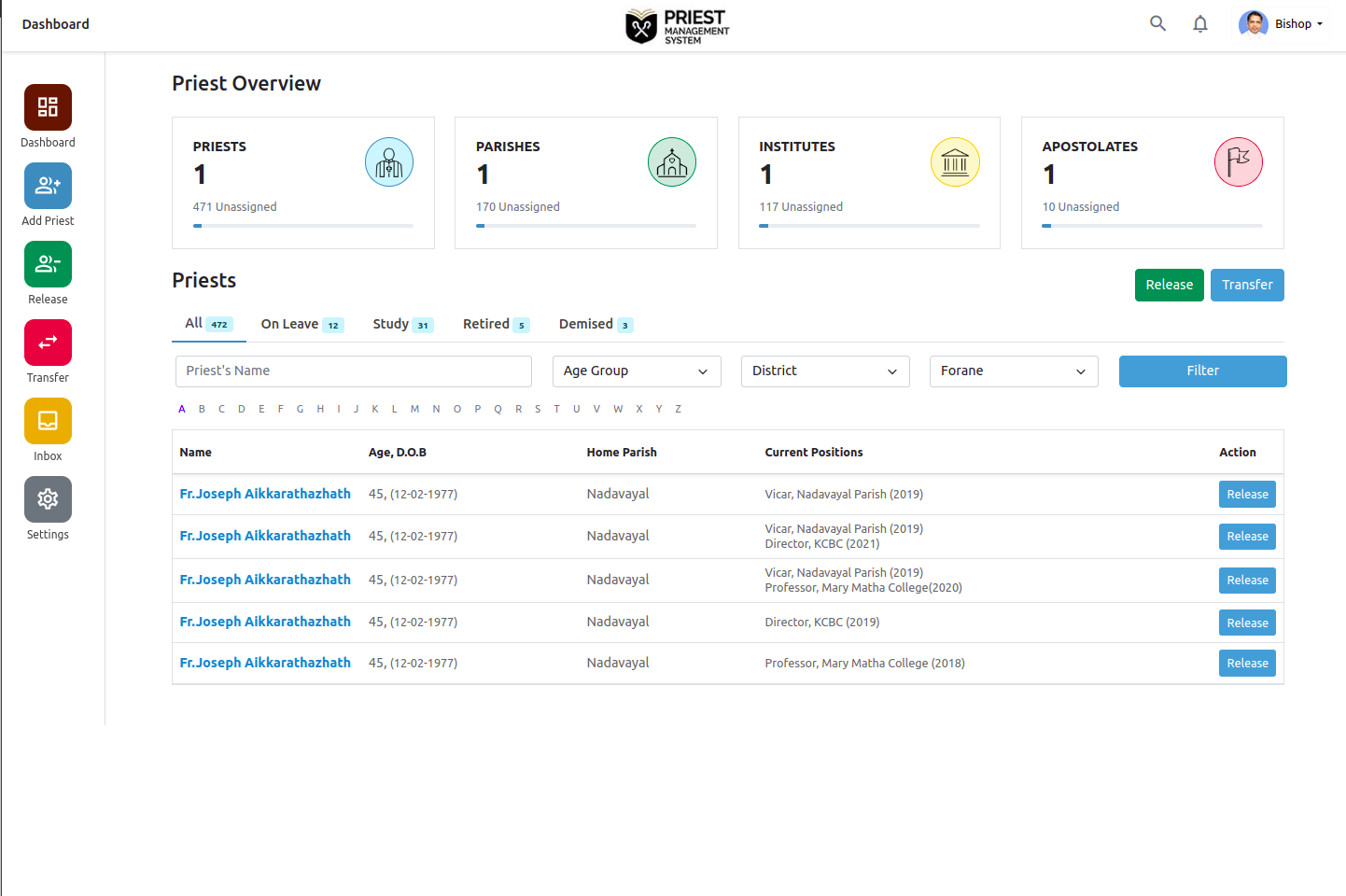Open the Settings gear icon

point(48,499)
